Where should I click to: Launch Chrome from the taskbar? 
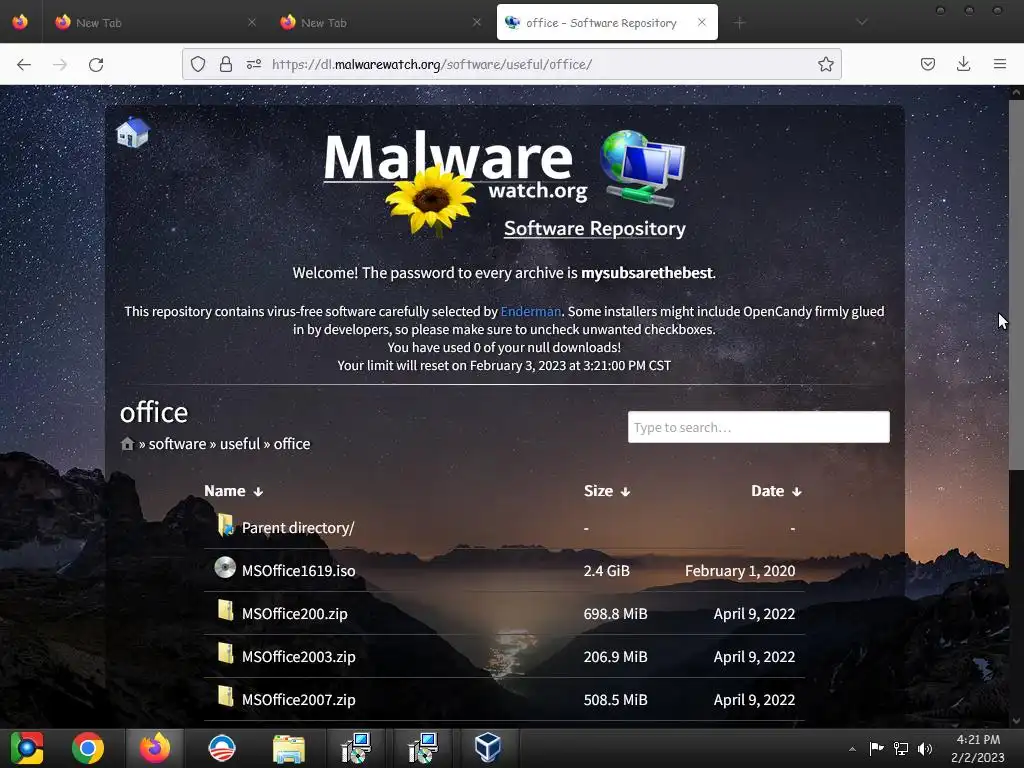pos(88,748)
